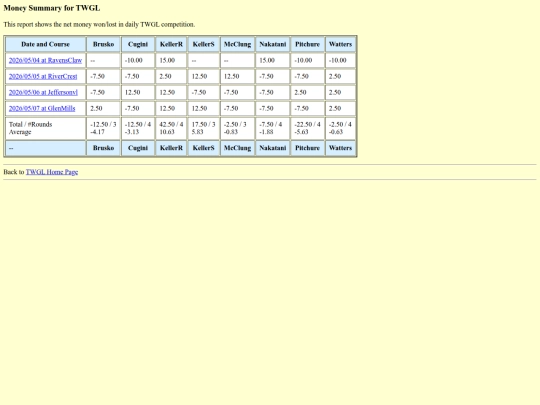Open the 2020/05/07 at GlenMills link
Screen dimensions: 540x405
[42, 108]
